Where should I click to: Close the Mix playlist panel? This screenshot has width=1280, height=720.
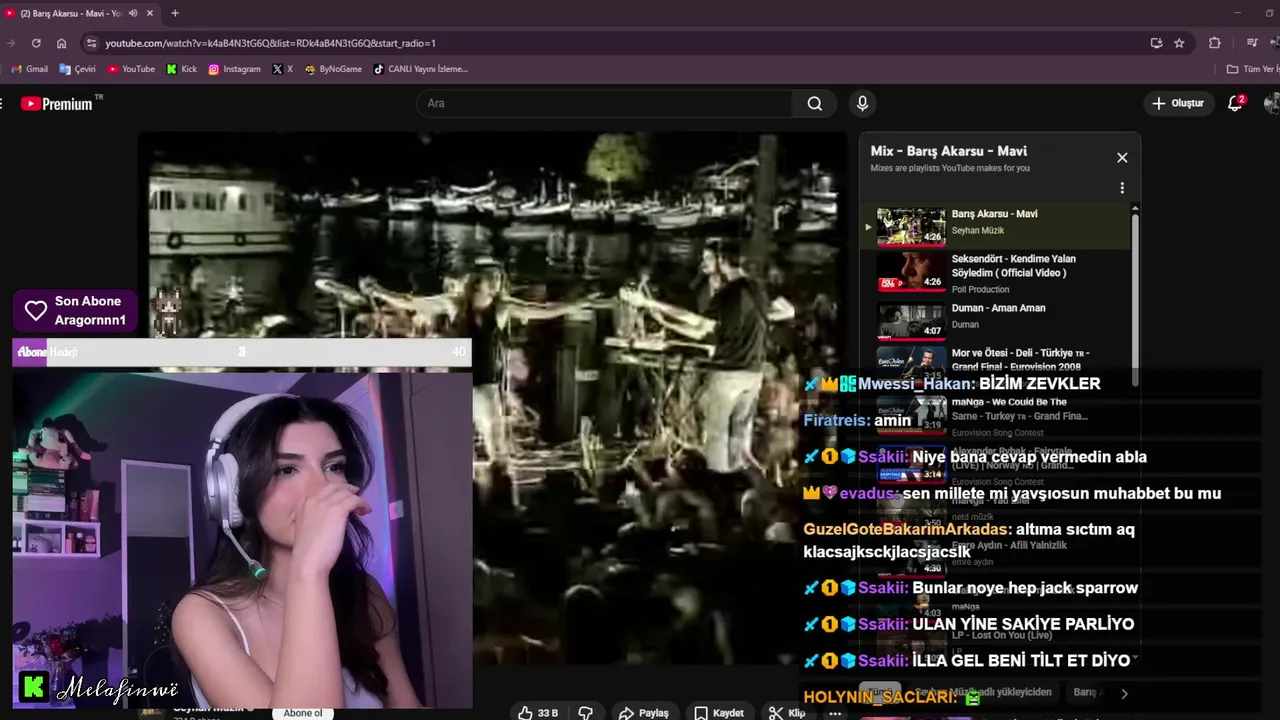click(1122, 157)
